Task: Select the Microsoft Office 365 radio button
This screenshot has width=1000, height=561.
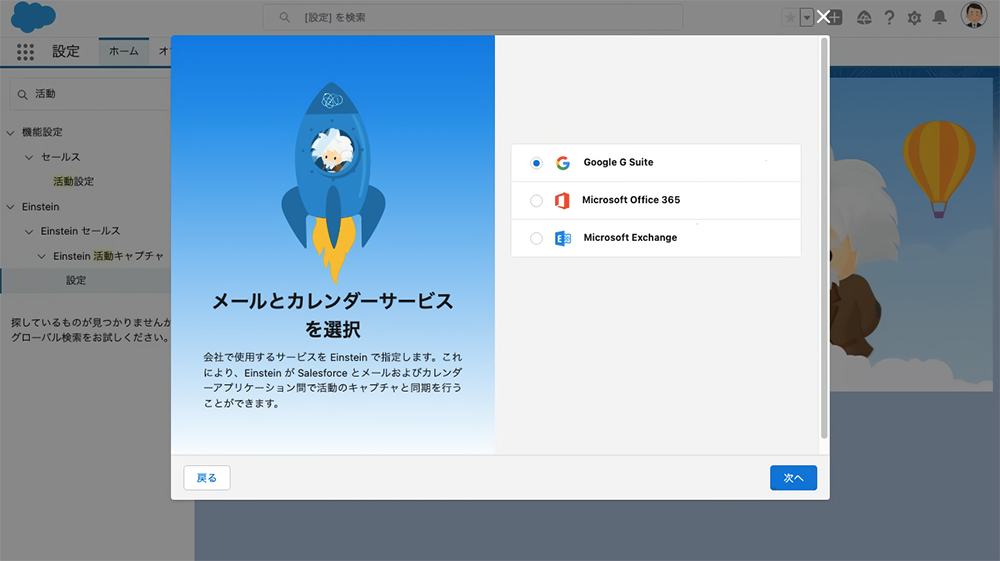Action: [536, 201]
